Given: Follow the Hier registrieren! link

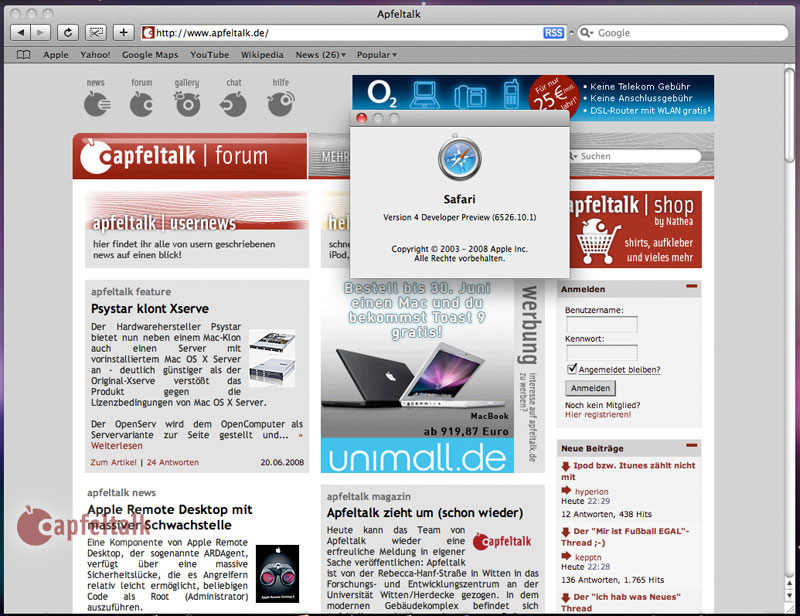Looking at the screenshot, I should click(598, 414).
